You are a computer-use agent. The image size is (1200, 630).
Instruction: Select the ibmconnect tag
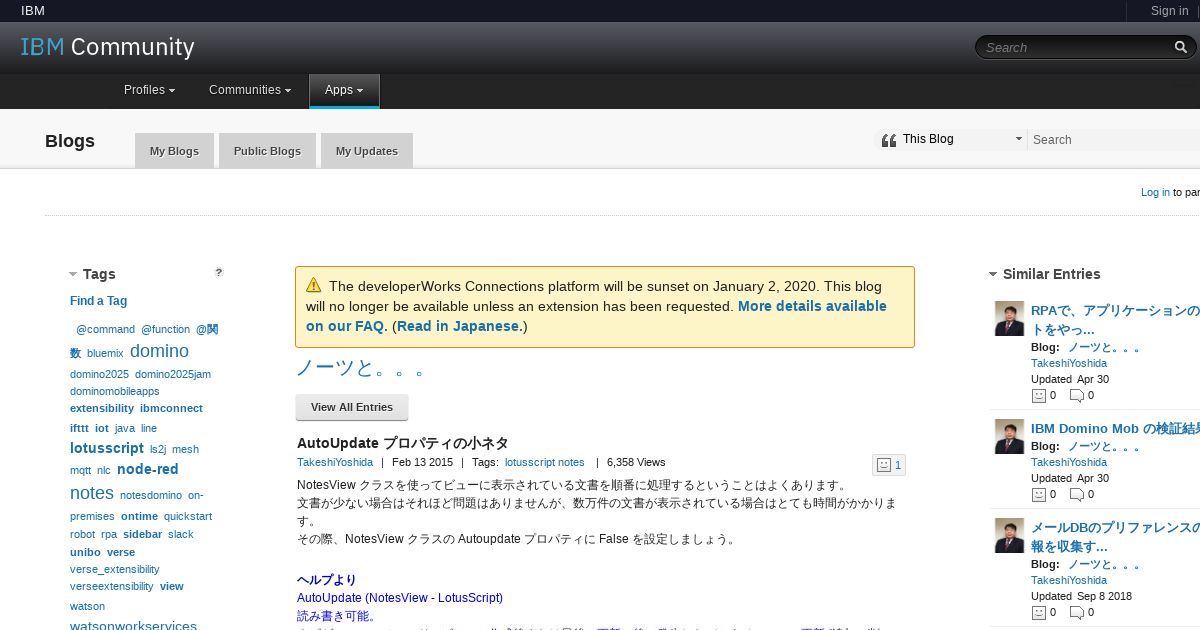(171, 408)
